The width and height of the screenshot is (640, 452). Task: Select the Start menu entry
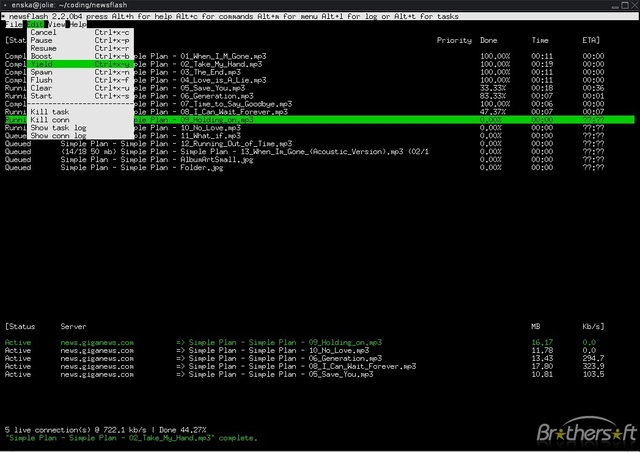[80, 96]
